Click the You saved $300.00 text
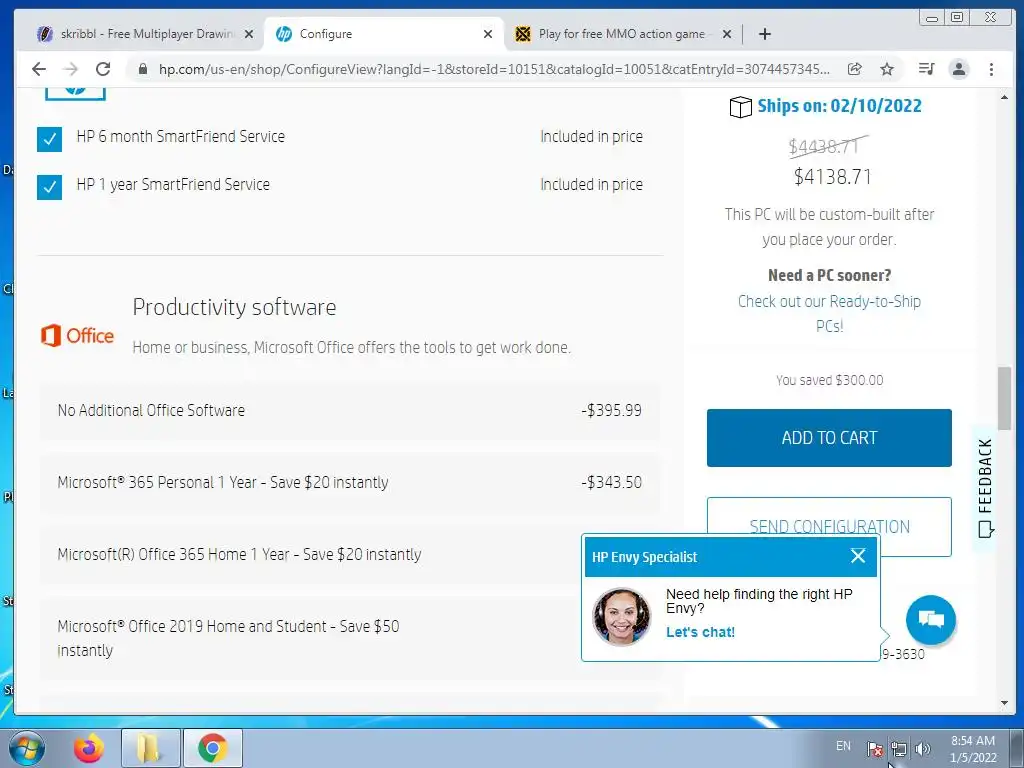Screen dimensions: 1024x768 pos(829,380)
